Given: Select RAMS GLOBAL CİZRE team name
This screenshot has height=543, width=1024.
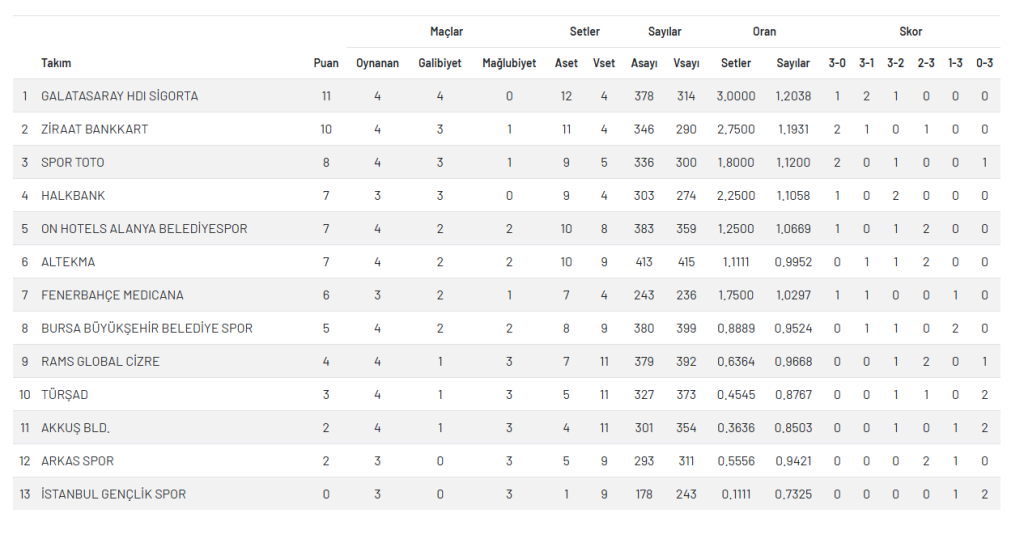Looking at the screenshot, I should pyautogui.click(x=100, y=361).
